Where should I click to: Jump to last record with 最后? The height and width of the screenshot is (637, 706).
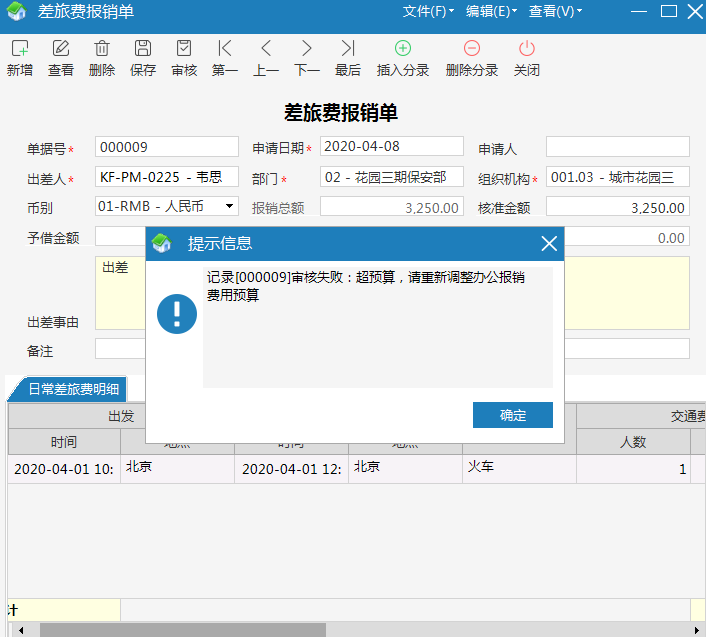[348, 49]
